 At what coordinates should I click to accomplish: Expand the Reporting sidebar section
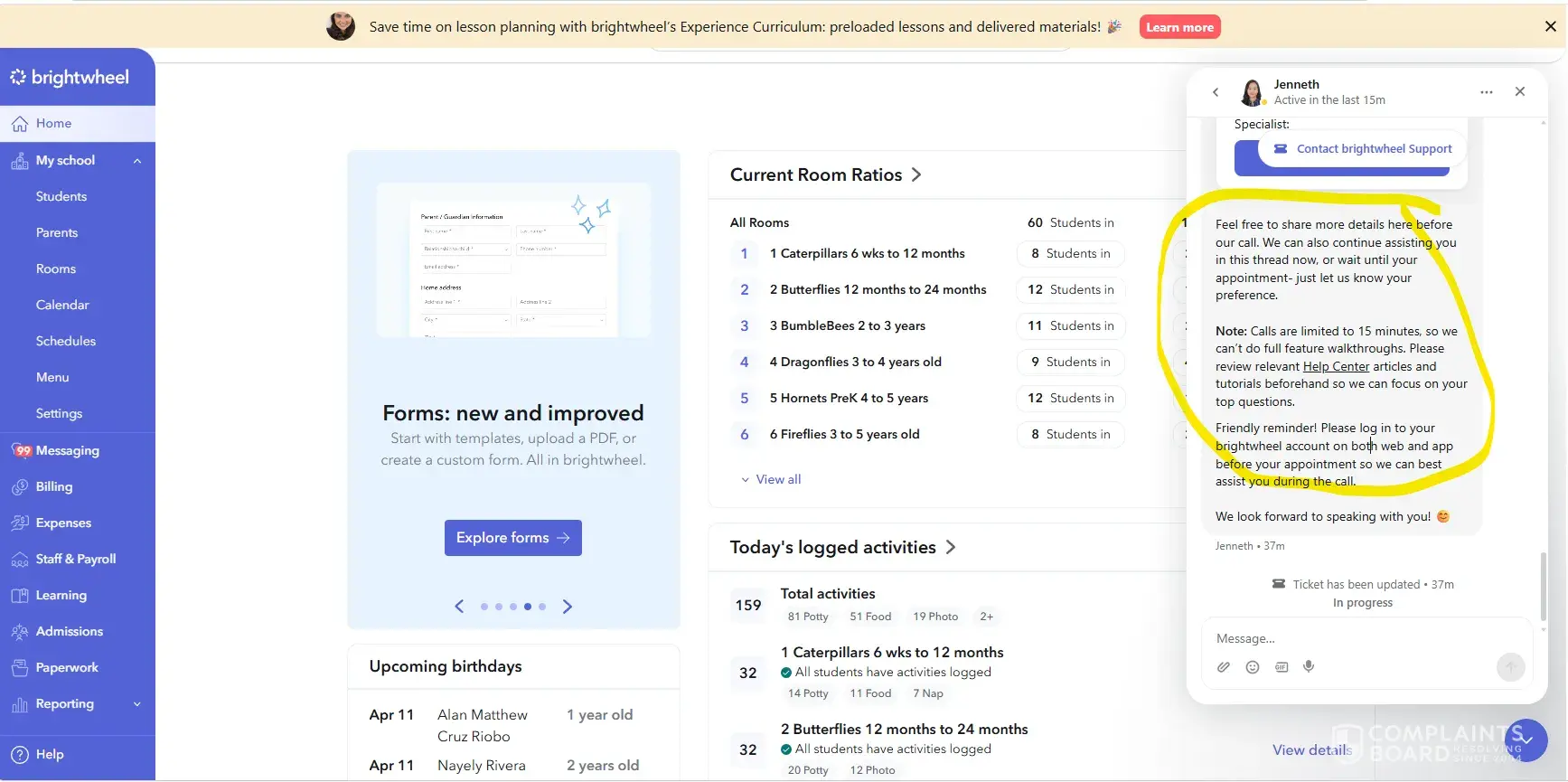(137, 704)
